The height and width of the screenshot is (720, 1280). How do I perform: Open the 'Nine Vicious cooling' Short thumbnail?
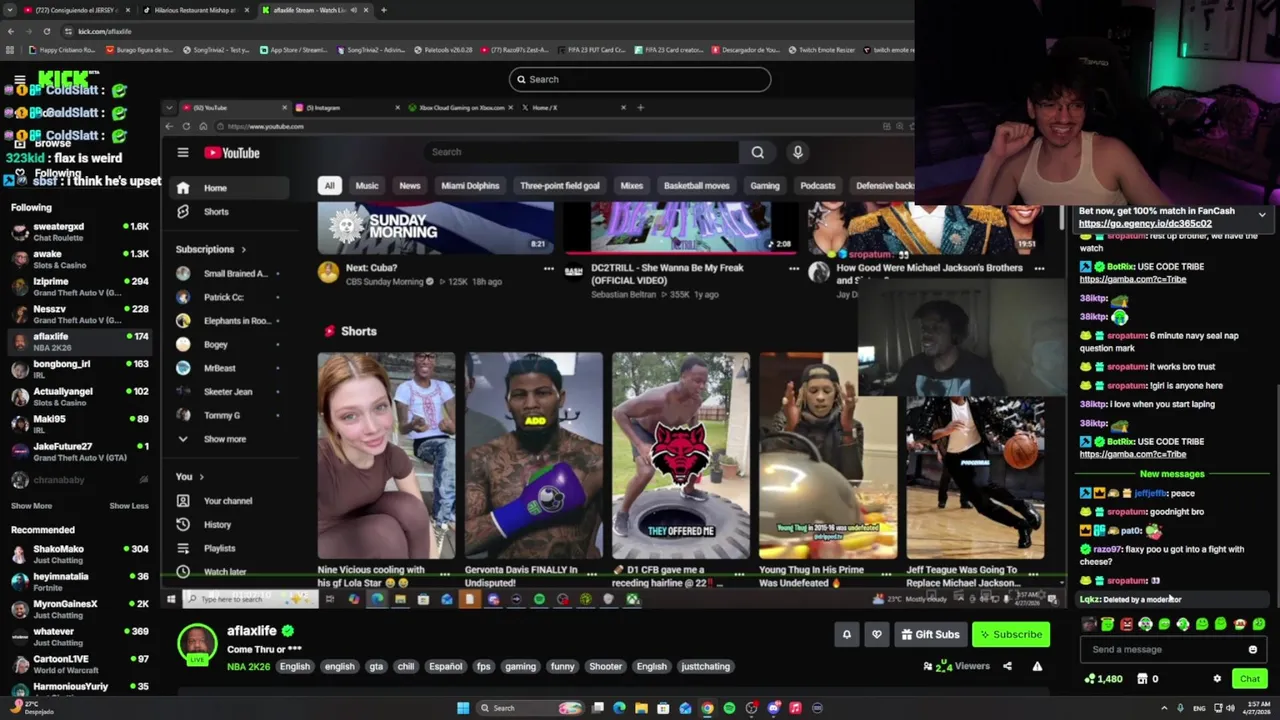386,455
